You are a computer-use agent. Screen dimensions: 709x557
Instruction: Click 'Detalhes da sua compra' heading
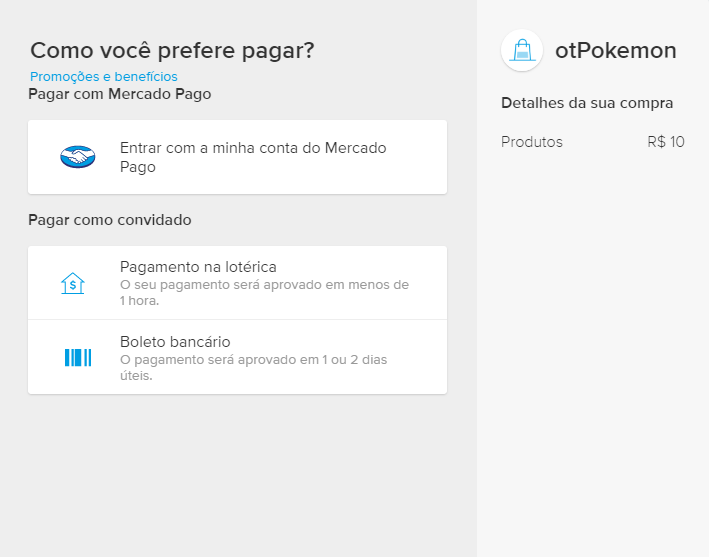[587, 103]
